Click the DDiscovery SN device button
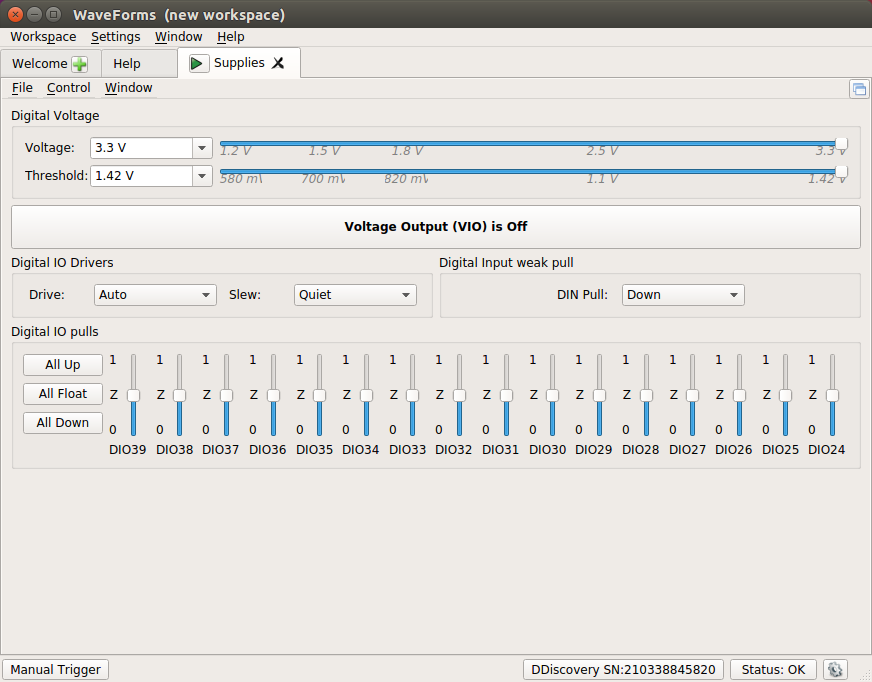 [623, 669]
